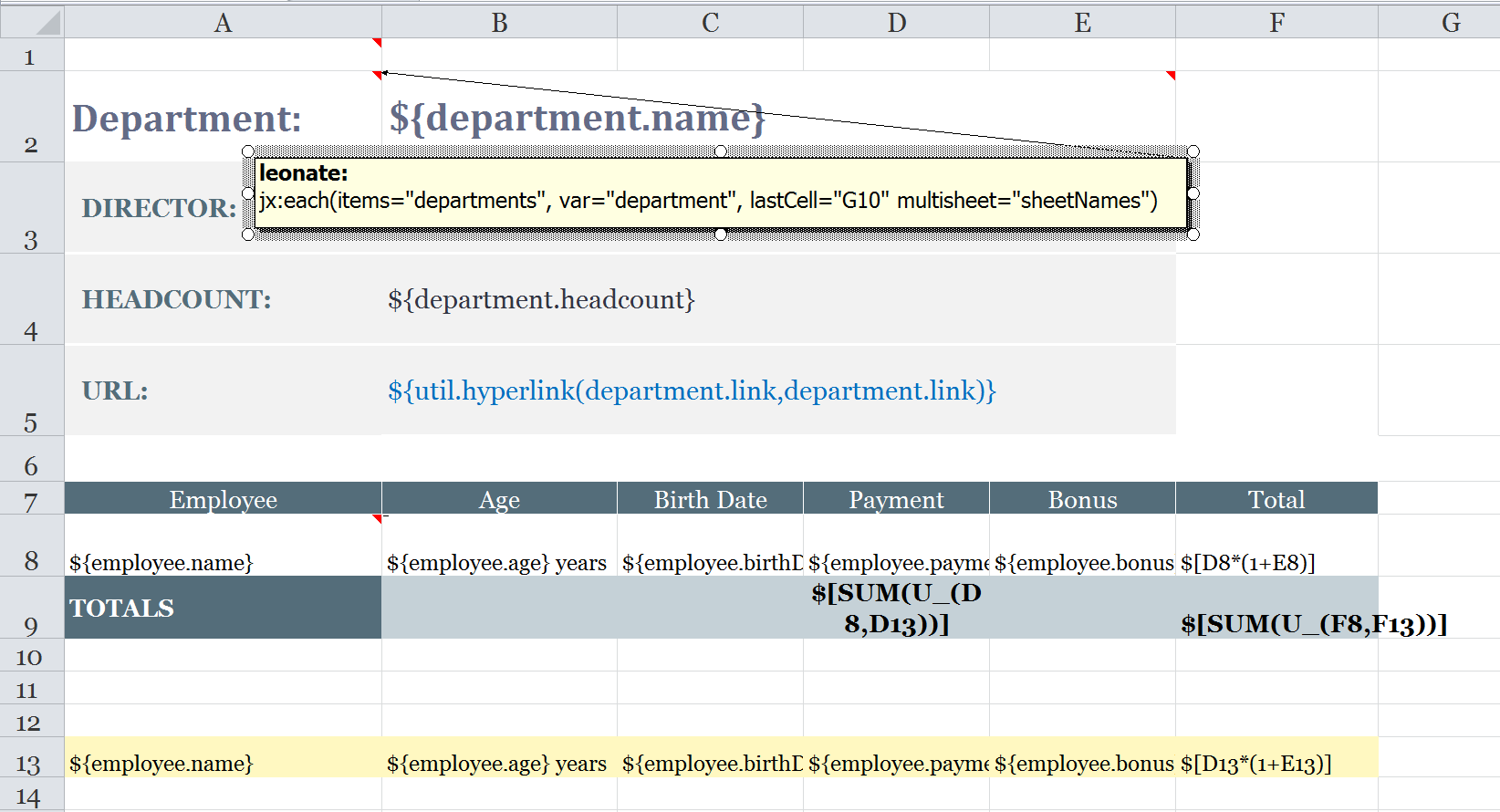Select the row 7 header
This screenshot has height=812, width=1500.
click(x=31, y=501)
